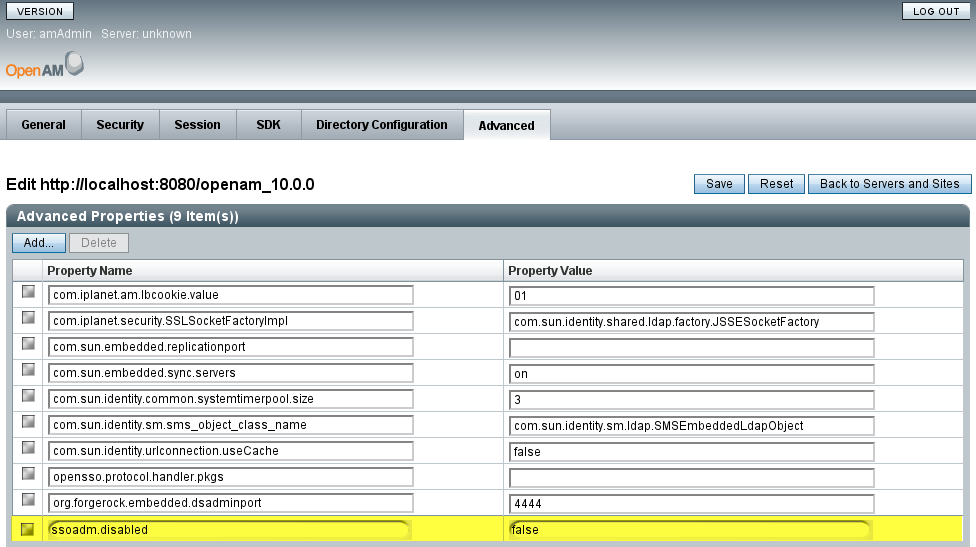Tick the urlconnection.useCache row checkbox
Screen dimensions: 976x547
pos(28,448)
